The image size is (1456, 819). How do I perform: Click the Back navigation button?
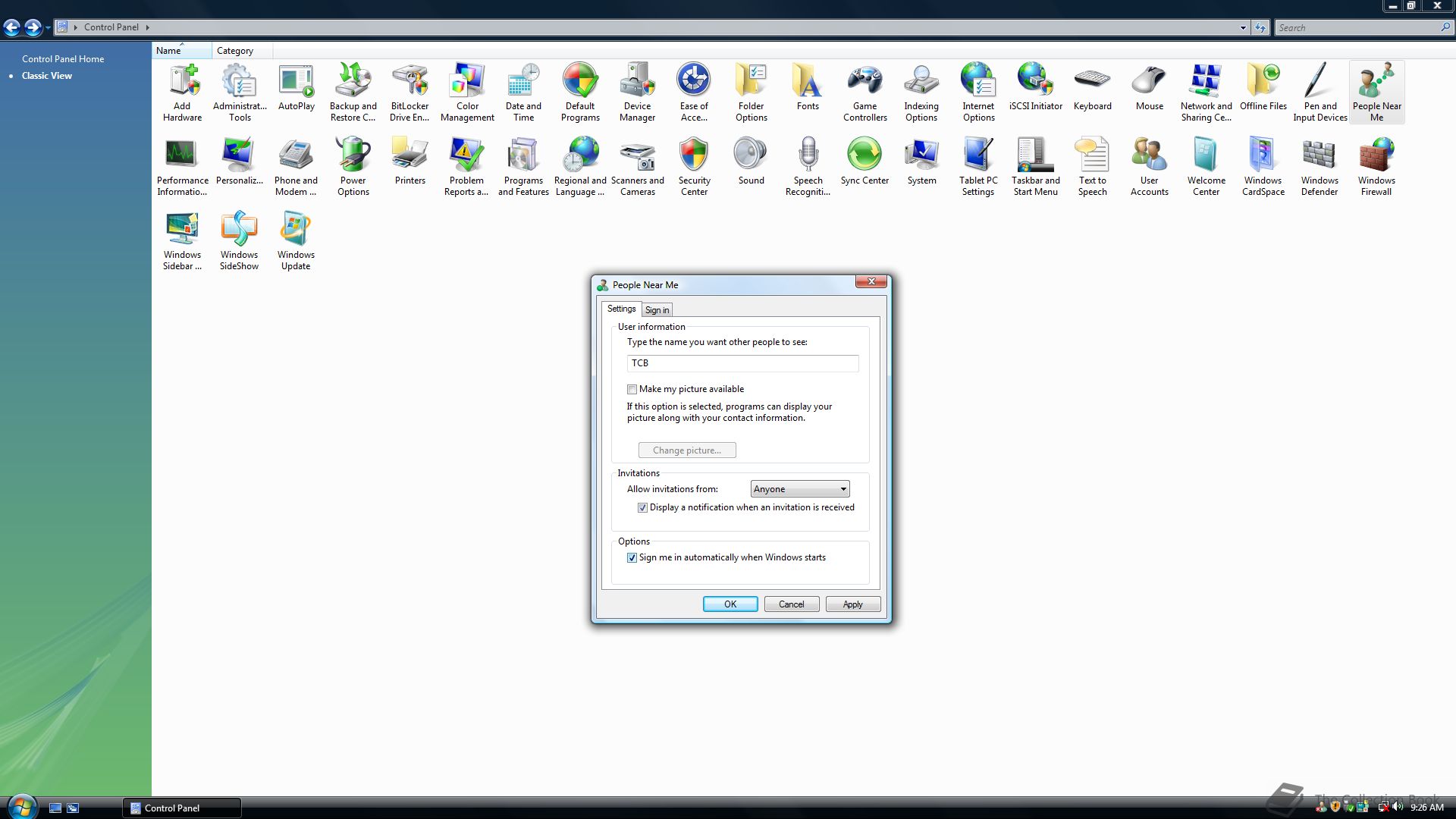coord(12,28)
